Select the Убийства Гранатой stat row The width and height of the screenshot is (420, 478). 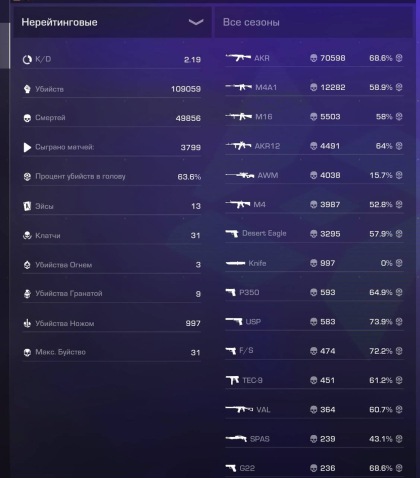tap(112, 294)
